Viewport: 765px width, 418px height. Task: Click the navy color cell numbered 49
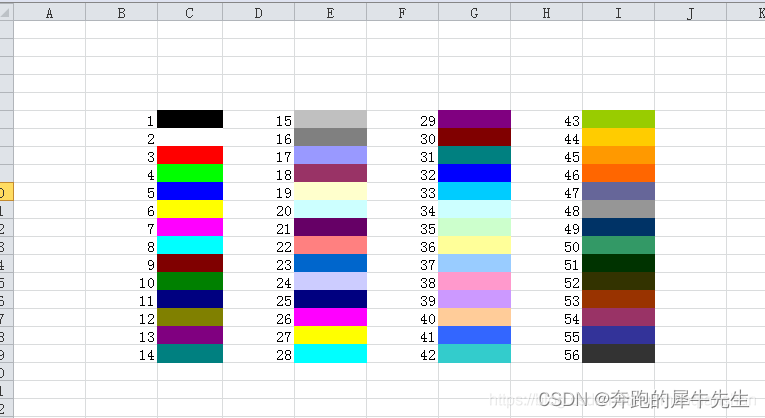coord(618,227)
